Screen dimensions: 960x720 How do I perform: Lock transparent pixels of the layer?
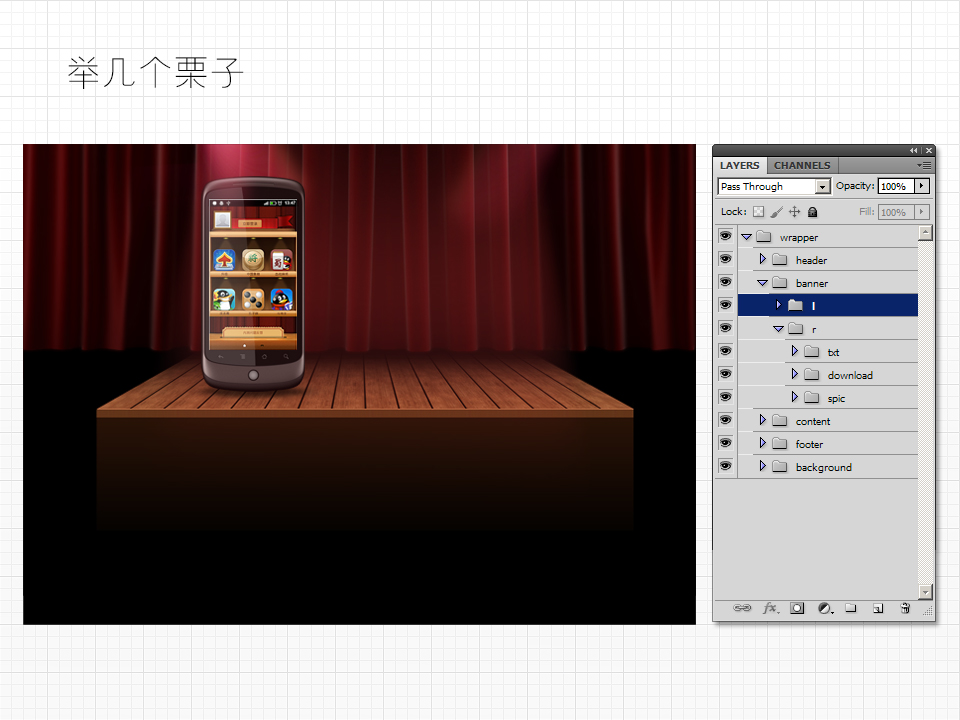(x=758, y=212)
